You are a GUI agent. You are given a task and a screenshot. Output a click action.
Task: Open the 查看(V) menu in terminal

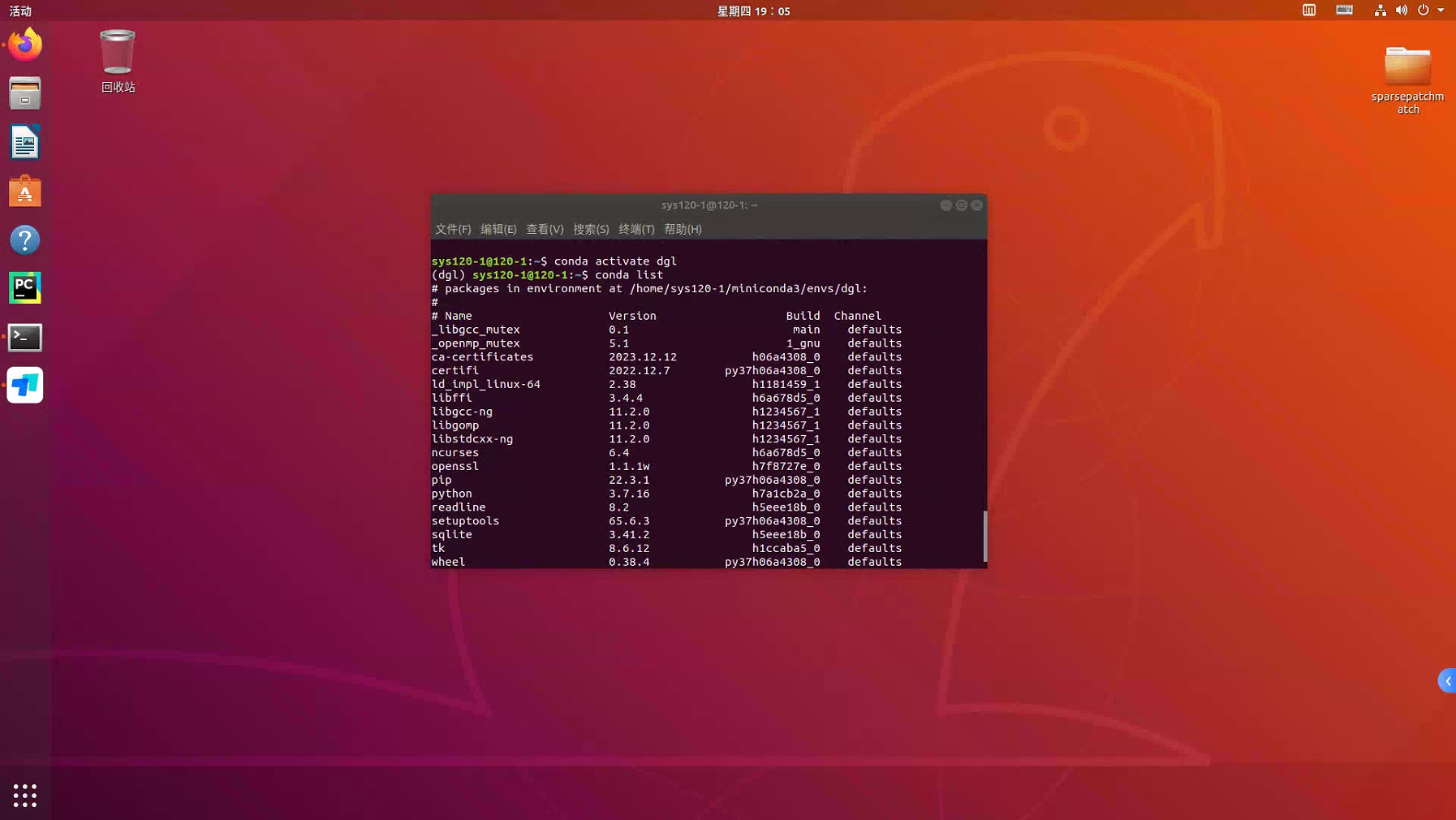[x=545, y=229]
